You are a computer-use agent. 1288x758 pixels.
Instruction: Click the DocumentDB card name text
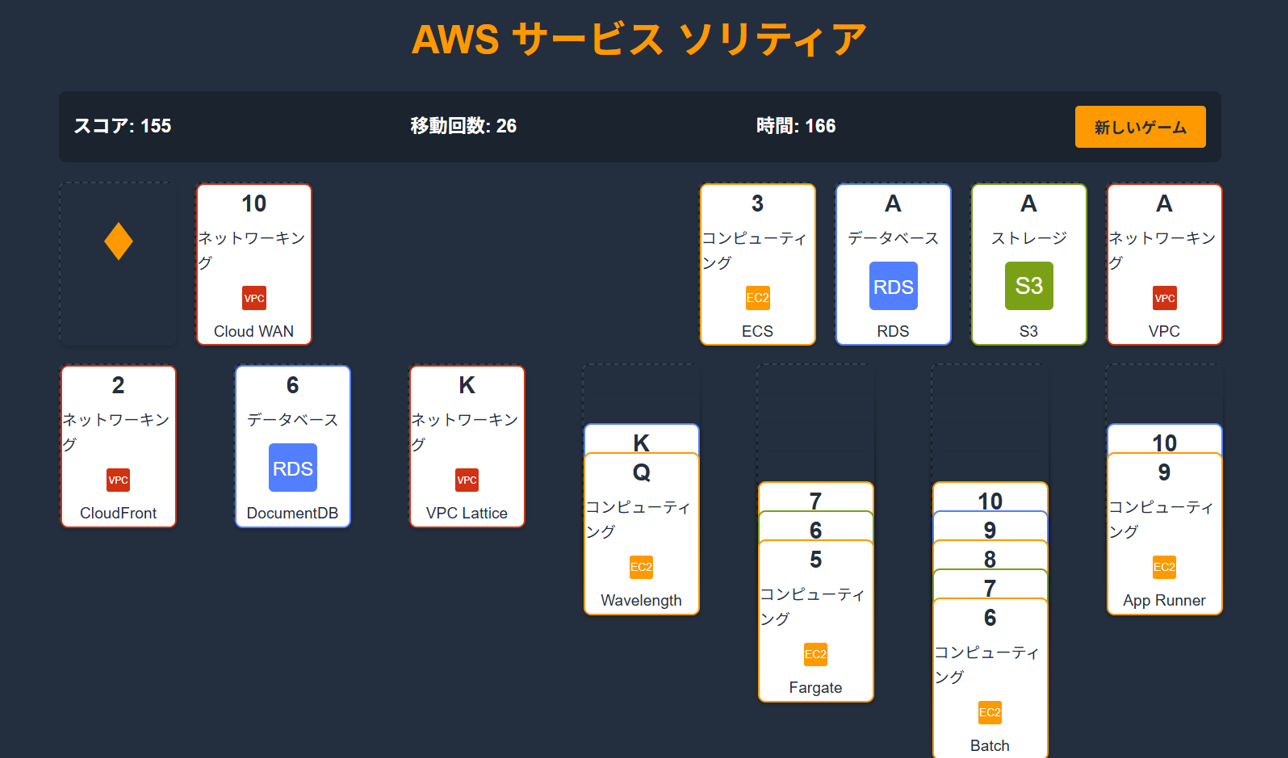click(293, 513)
